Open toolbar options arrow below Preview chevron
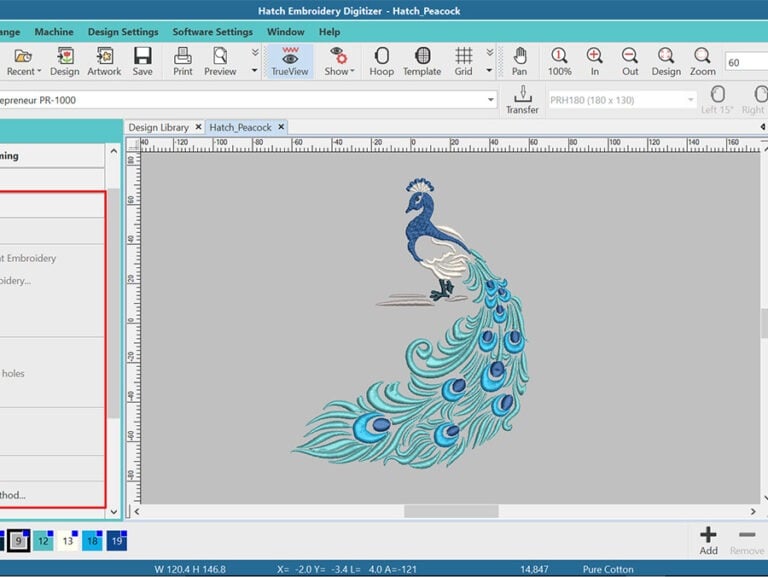This screenshot has height=577, width=768. [x=255, y=71]
